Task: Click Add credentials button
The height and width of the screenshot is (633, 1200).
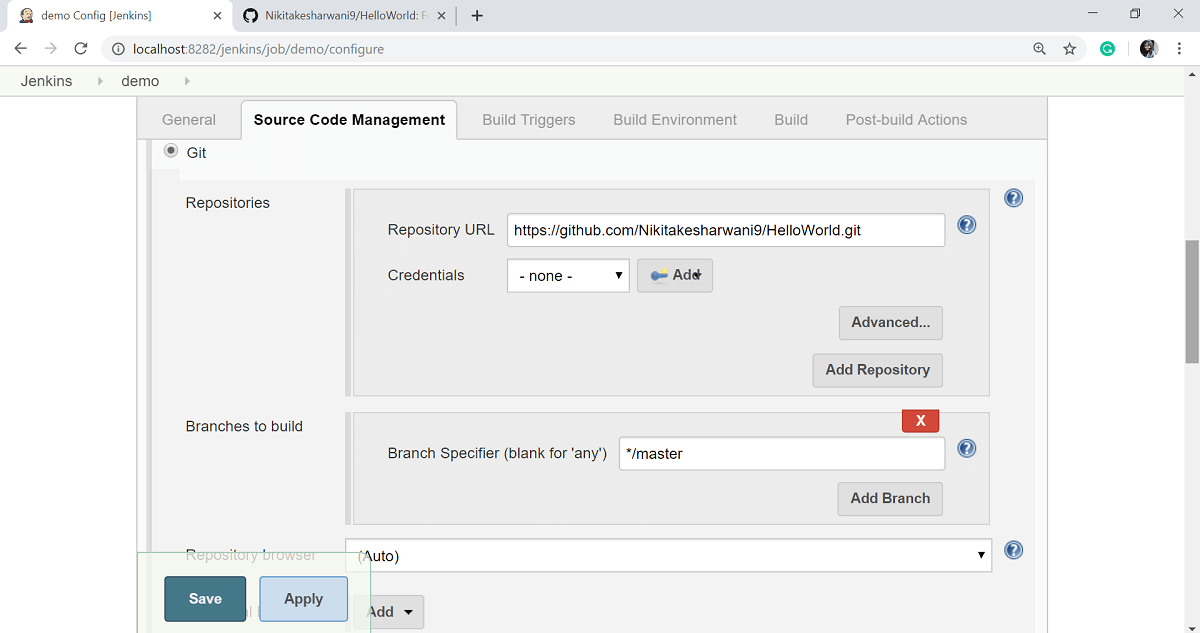Action: [x=675, y=275]
